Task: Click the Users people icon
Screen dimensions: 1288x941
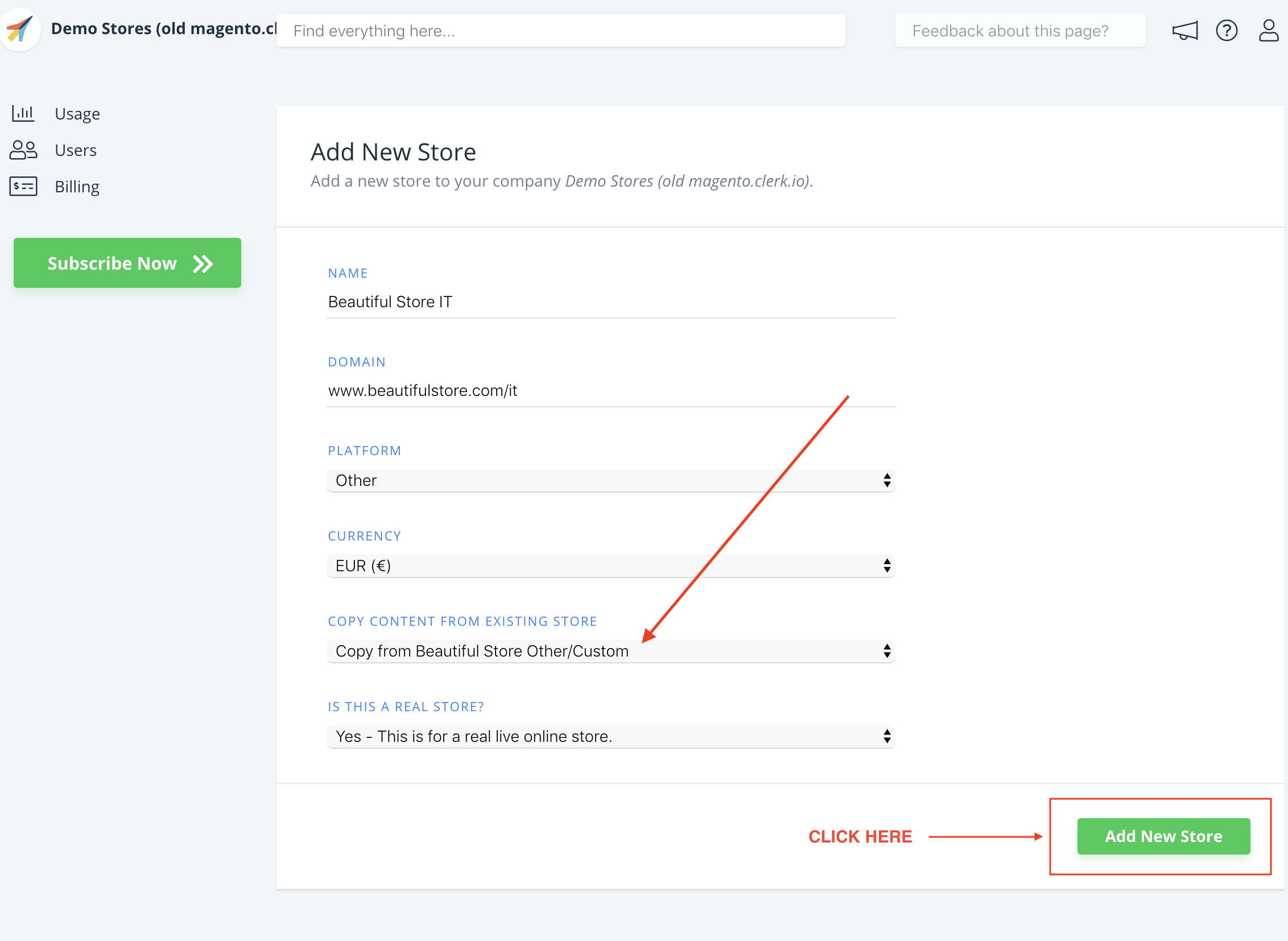Action: (23, 150)
